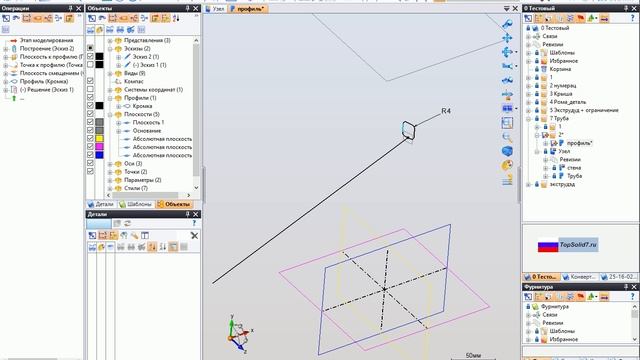Viewport: 640px width, 360px height.
Task: Click the R4 radius dimension label in viewport
Action: (446, 111)
